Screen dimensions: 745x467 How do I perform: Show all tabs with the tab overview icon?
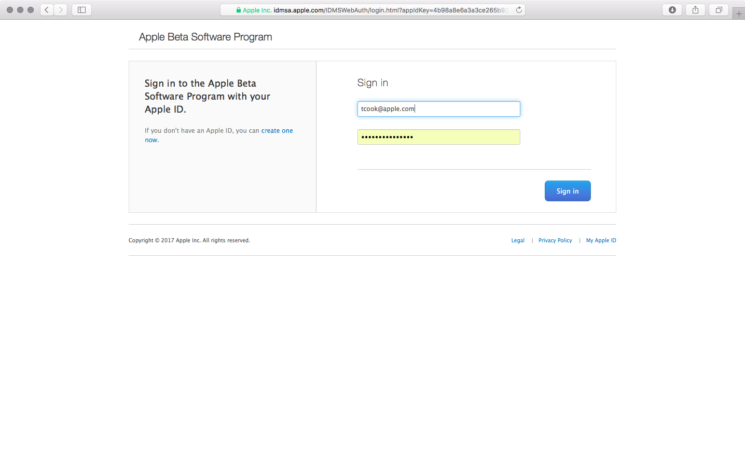click(718, 10)
